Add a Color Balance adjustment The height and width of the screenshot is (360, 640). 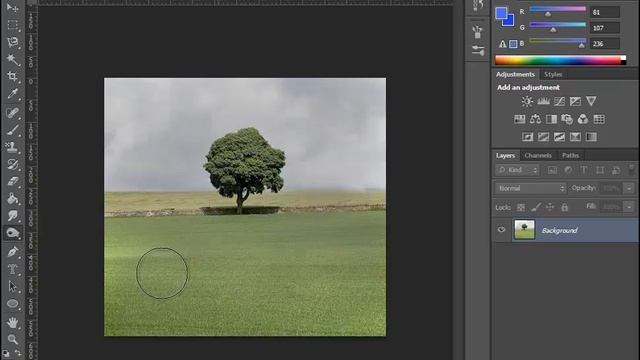coord(535,119)
